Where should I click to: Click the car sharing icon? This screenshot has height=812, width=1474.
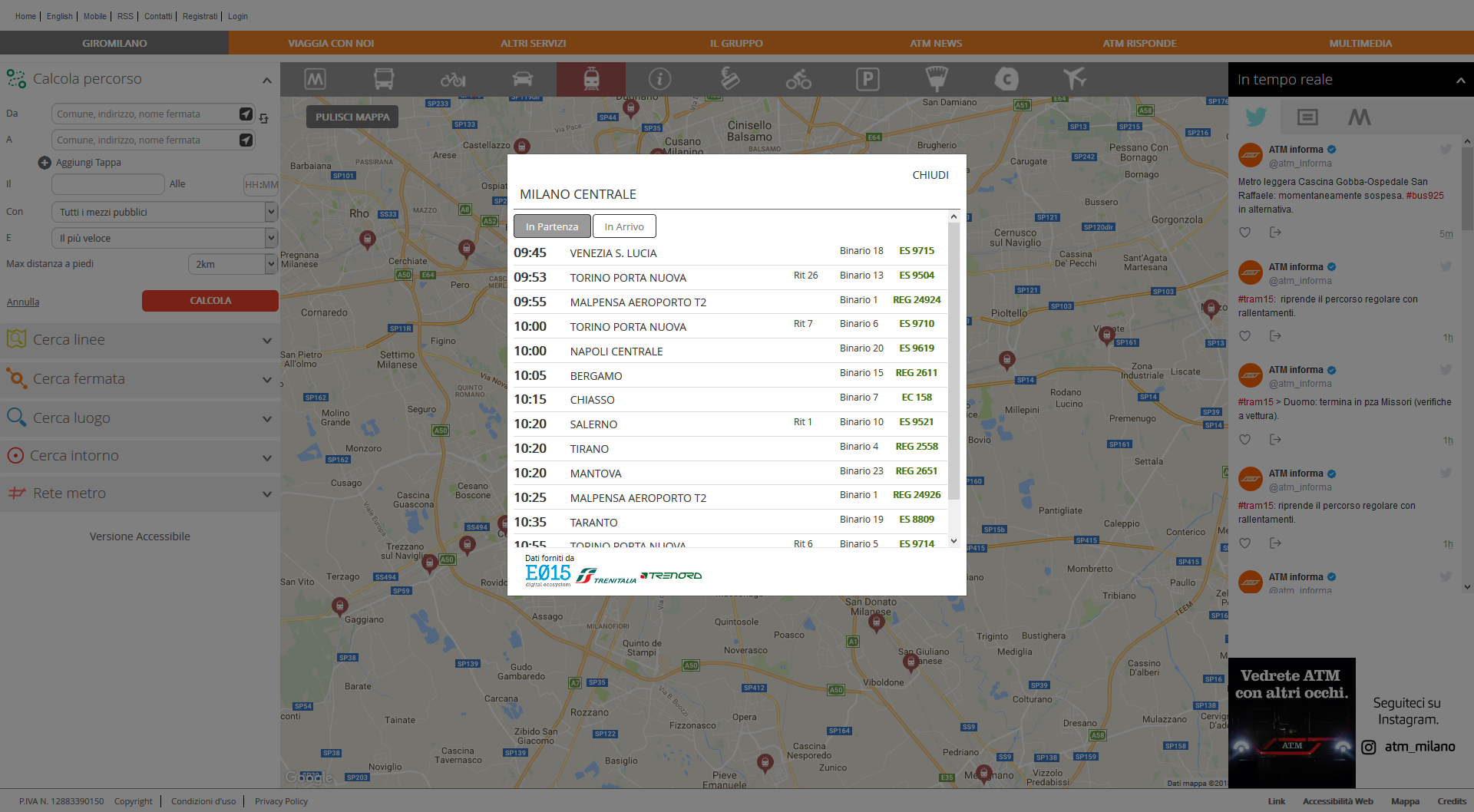click(x=522, y=79)
